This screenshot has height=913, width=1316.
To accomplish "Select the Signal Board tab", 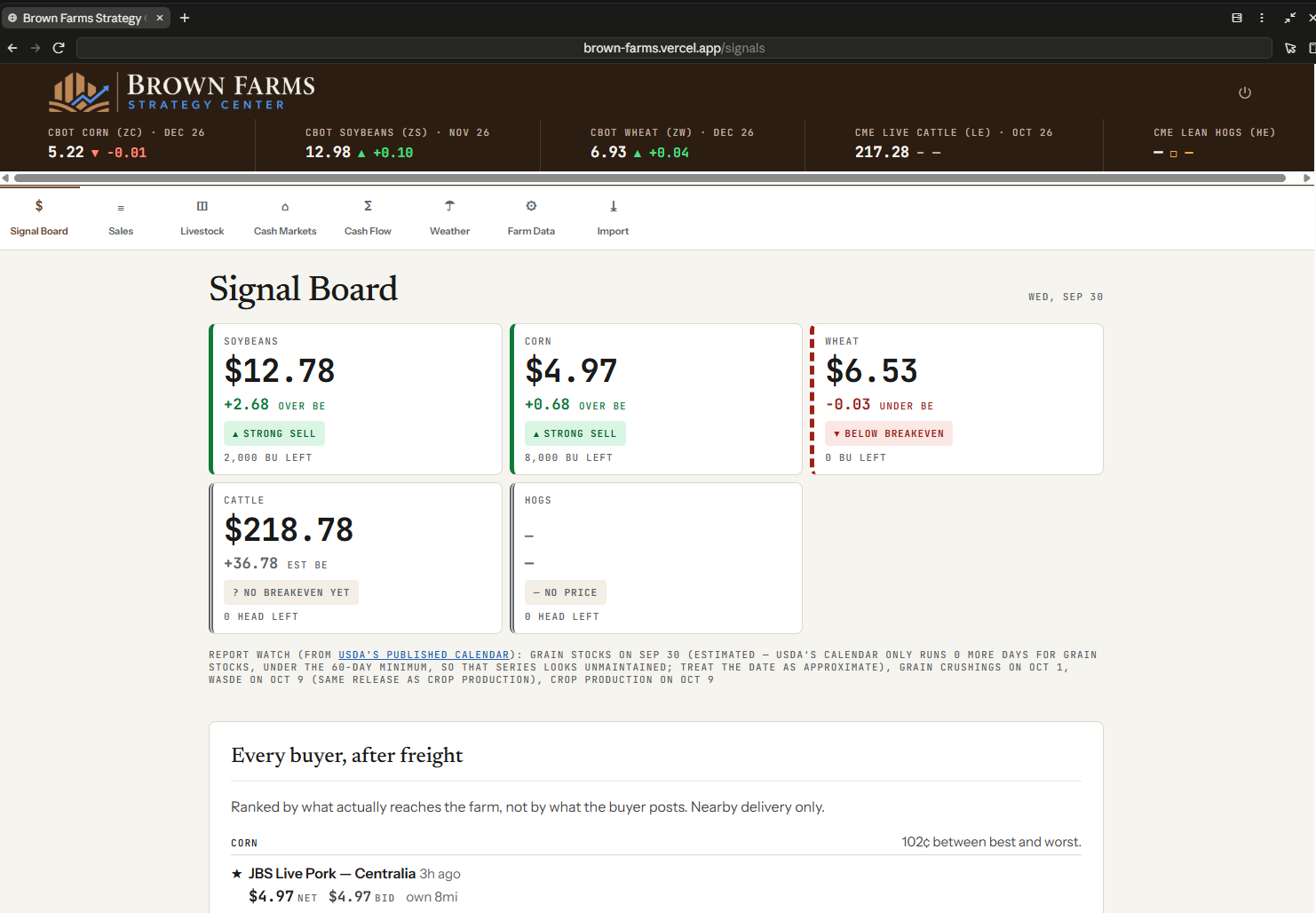I will point(39,218).
